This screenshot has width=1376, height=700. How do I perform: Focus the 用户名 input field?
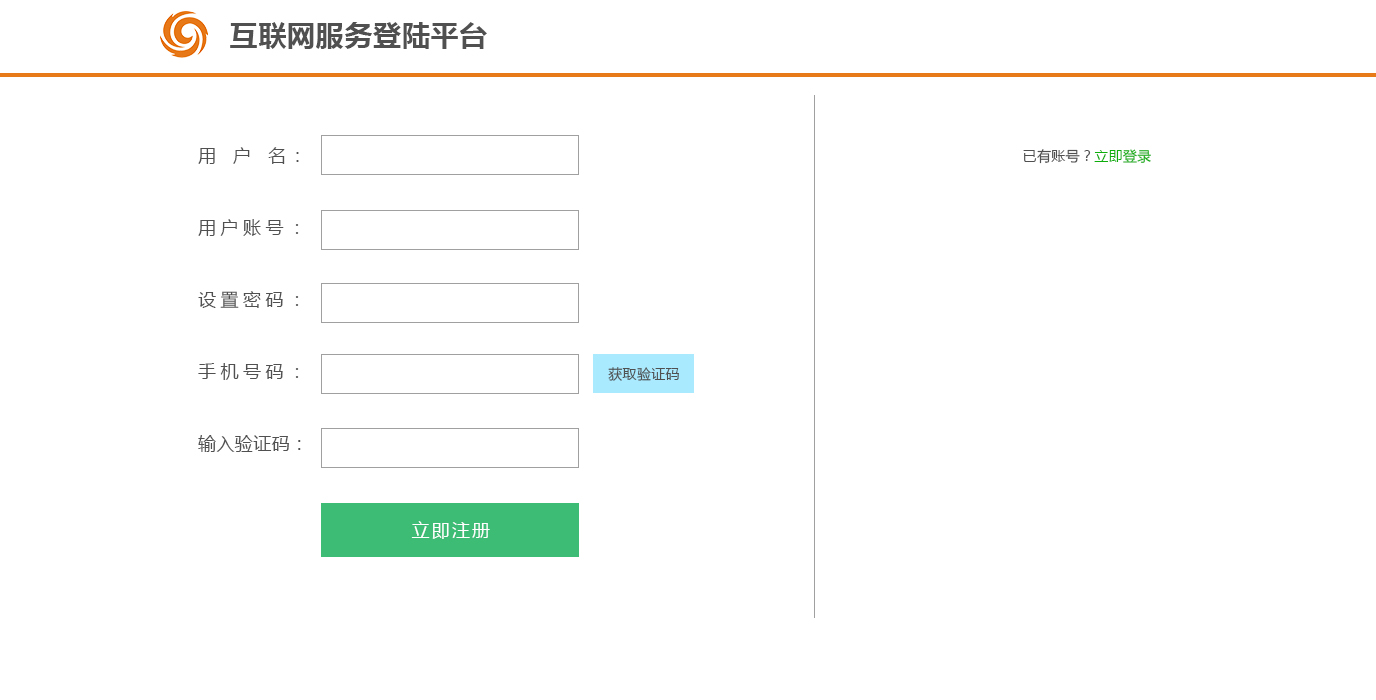450,155
